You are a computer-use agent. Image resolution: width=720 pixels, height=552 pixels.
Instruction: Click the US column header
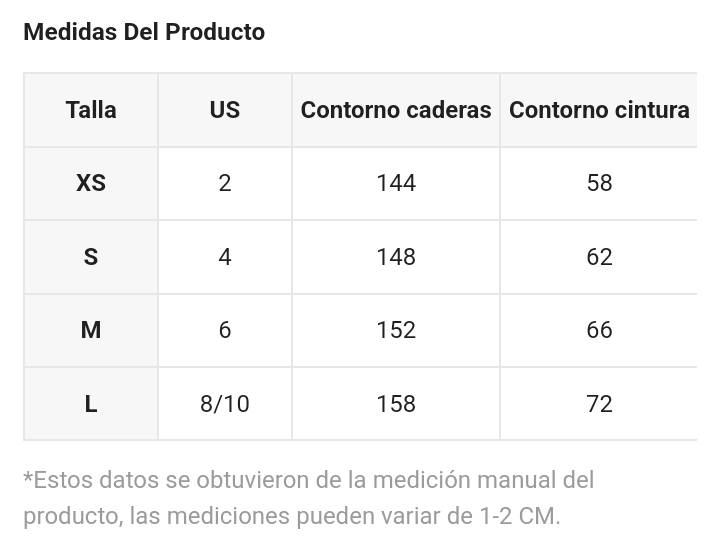pos(225,110)
